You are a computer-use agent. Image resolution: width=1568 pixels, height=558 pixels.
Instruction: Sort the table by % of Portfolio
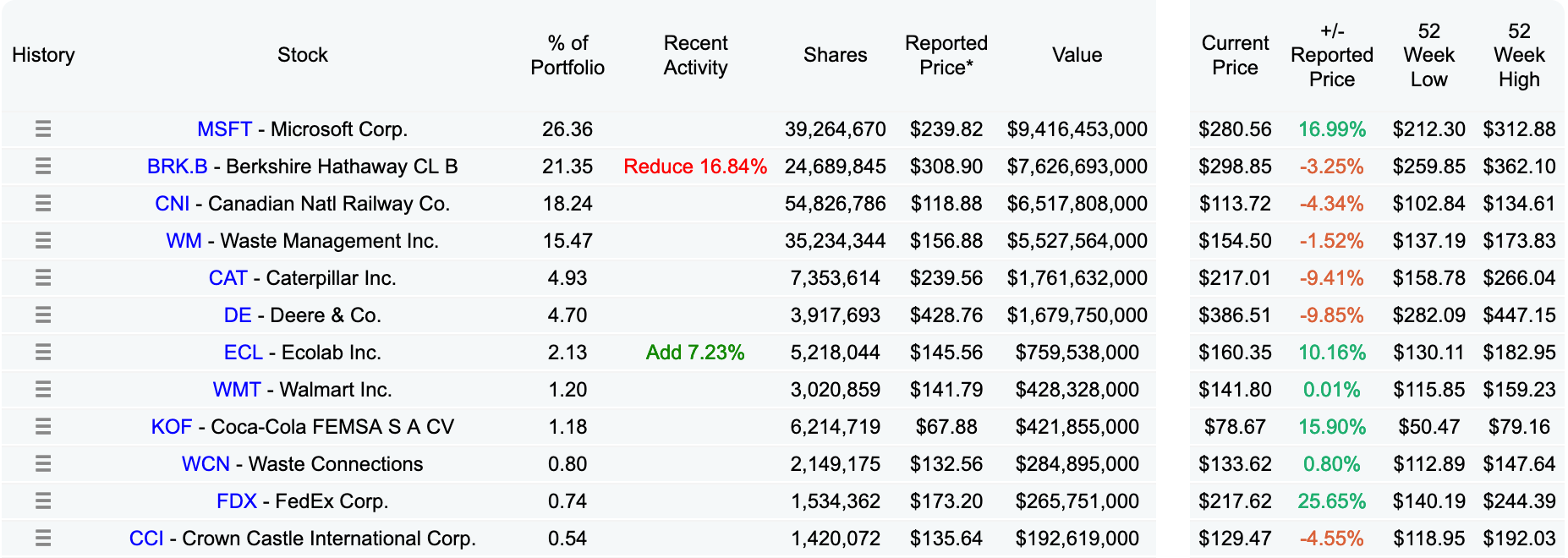(568, 54)
